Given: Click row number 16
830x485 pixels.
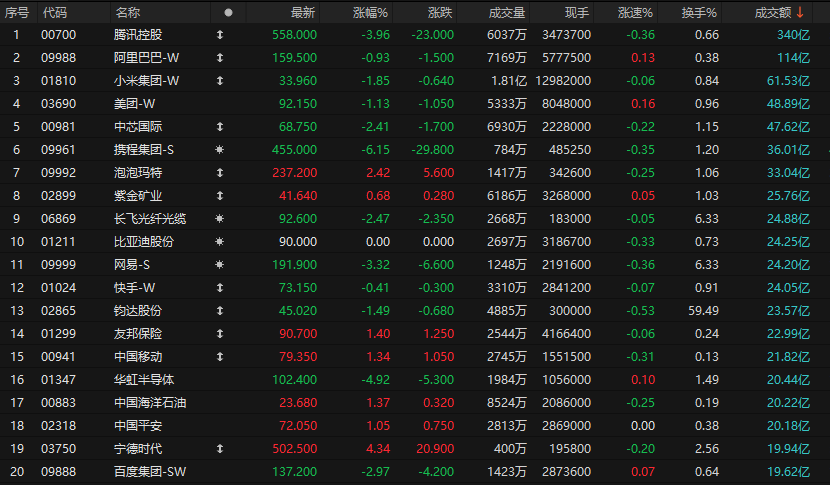Looking at the screenshot, I should click(17, 380).
